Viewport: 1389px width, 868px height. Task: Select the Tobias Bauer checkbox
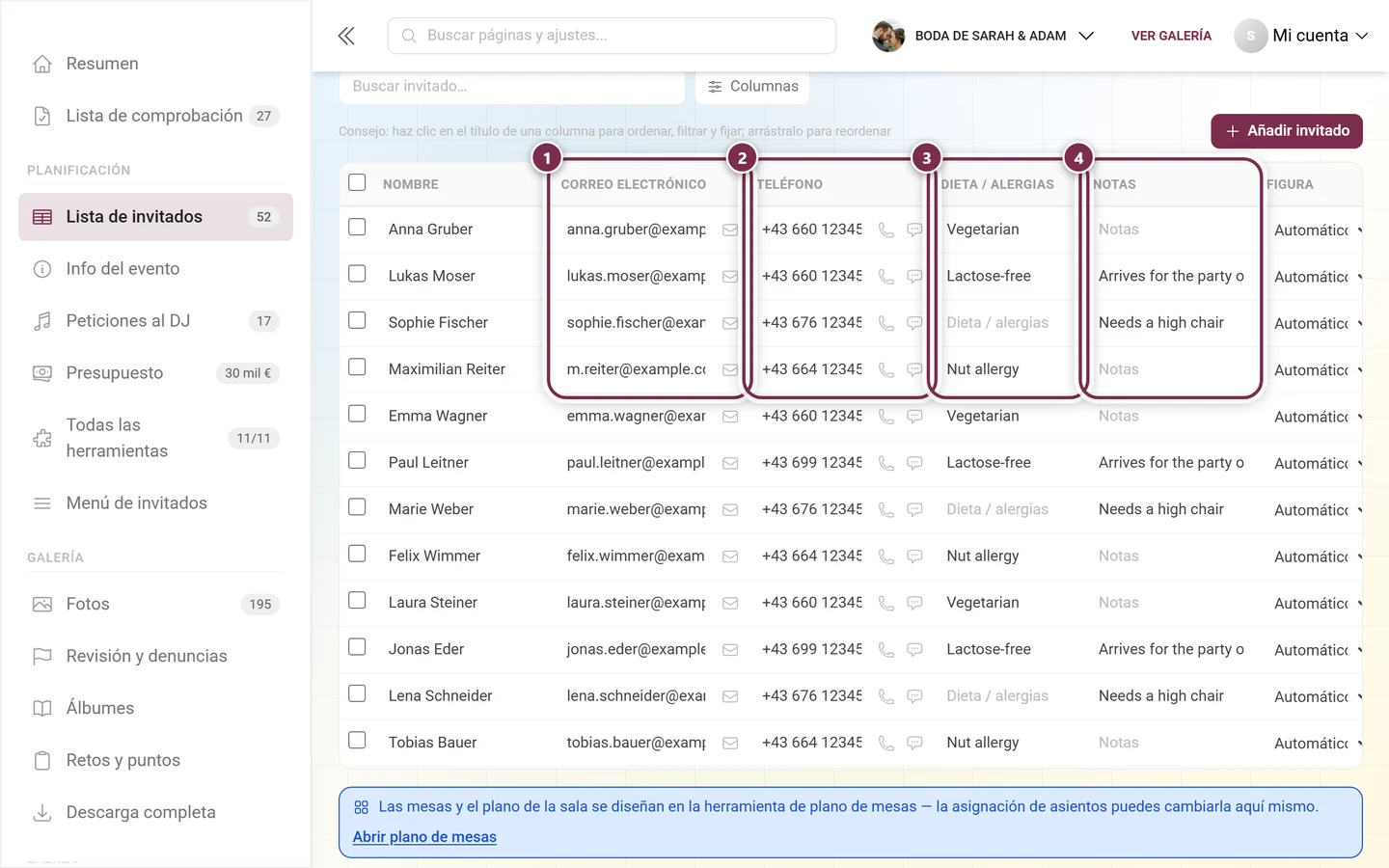pyautogui.click(x=357, y=740)
